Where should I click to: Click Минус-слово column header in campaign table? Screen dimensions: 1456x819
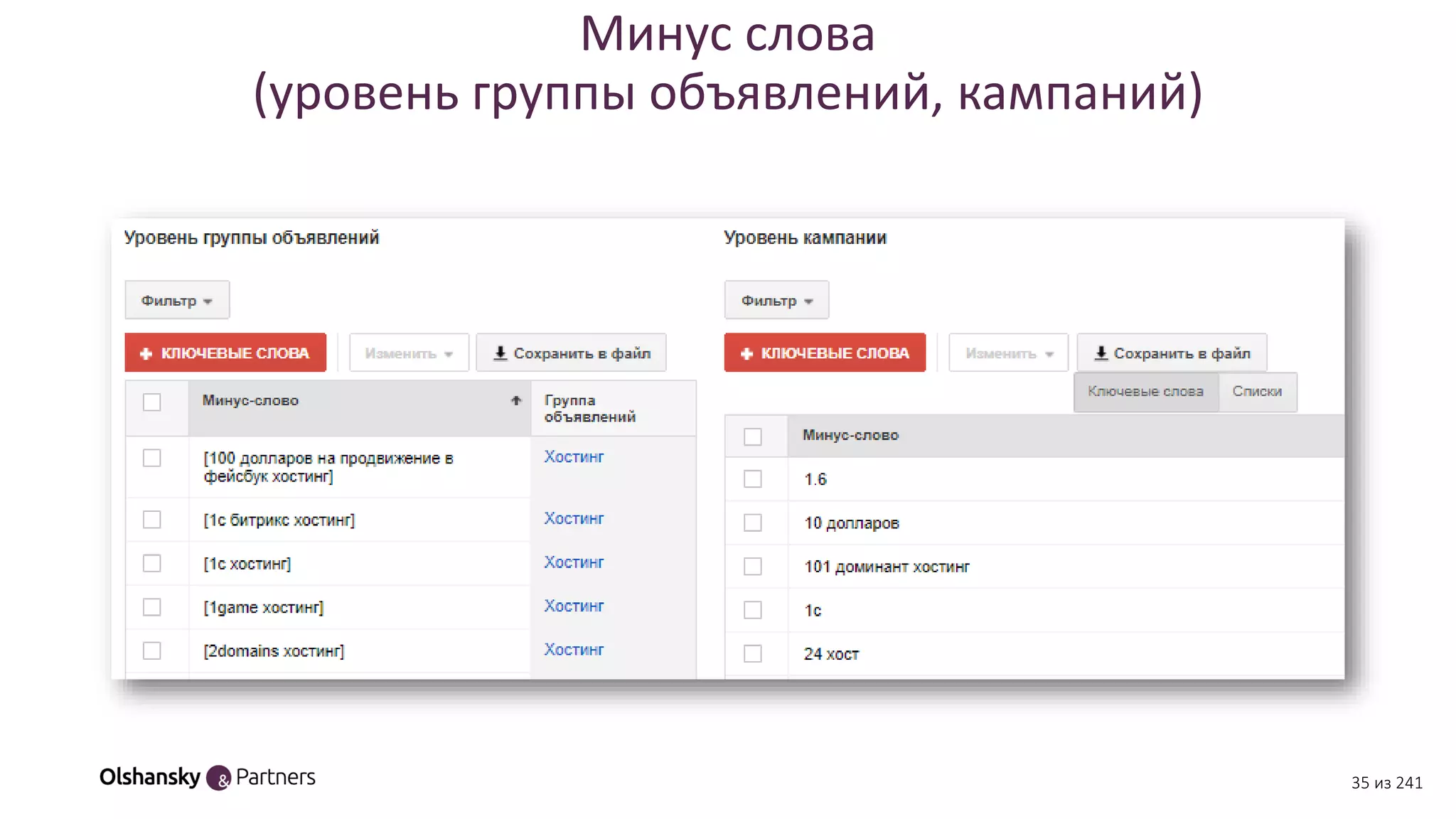point(1066,436)
